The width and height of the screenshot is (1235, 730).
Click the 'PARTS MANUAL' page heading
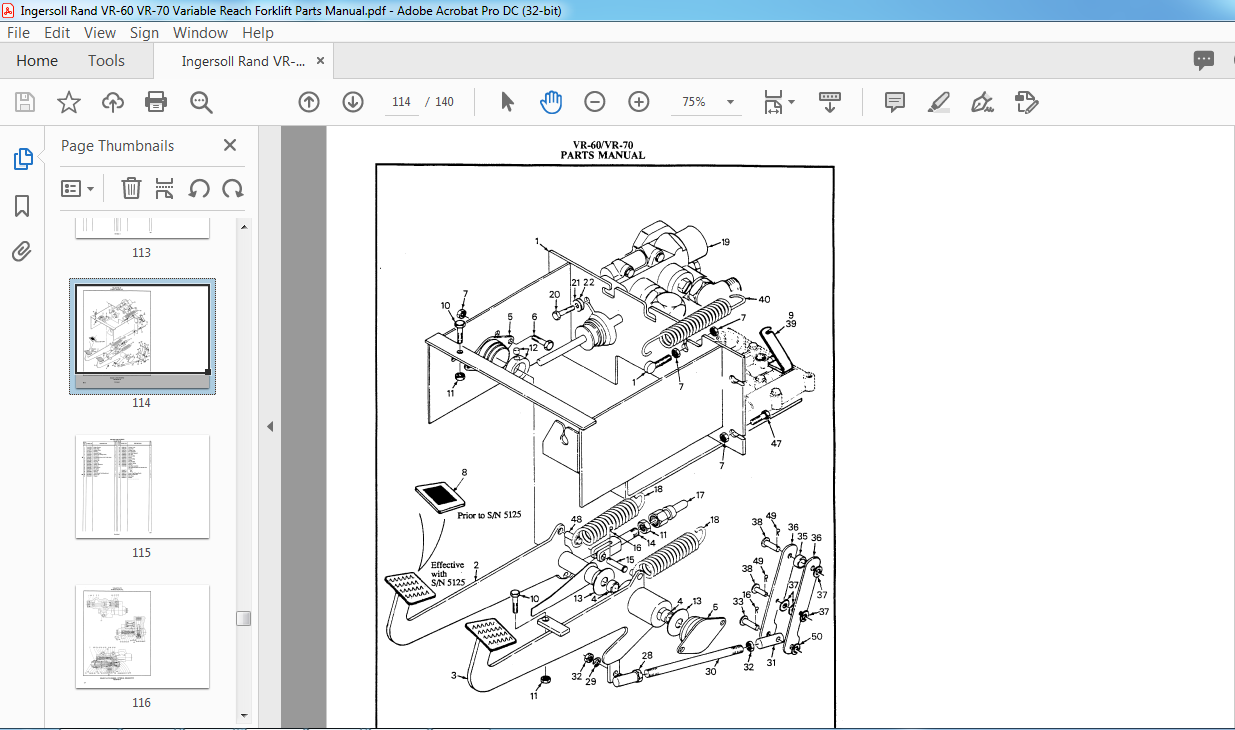[603, 155]
